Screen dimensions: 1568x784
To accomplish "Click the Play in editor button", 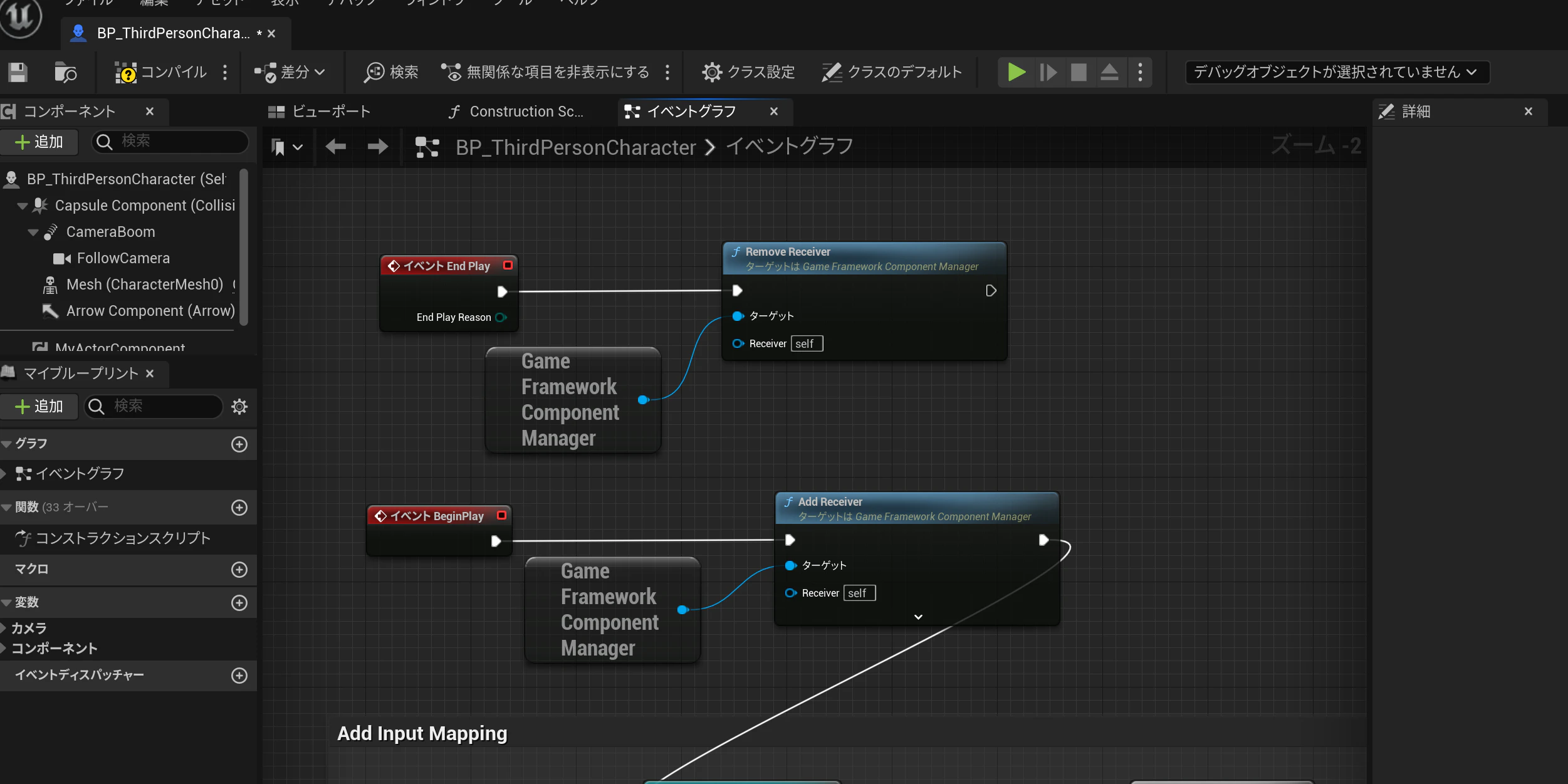I will click(x=1016, y=72).
